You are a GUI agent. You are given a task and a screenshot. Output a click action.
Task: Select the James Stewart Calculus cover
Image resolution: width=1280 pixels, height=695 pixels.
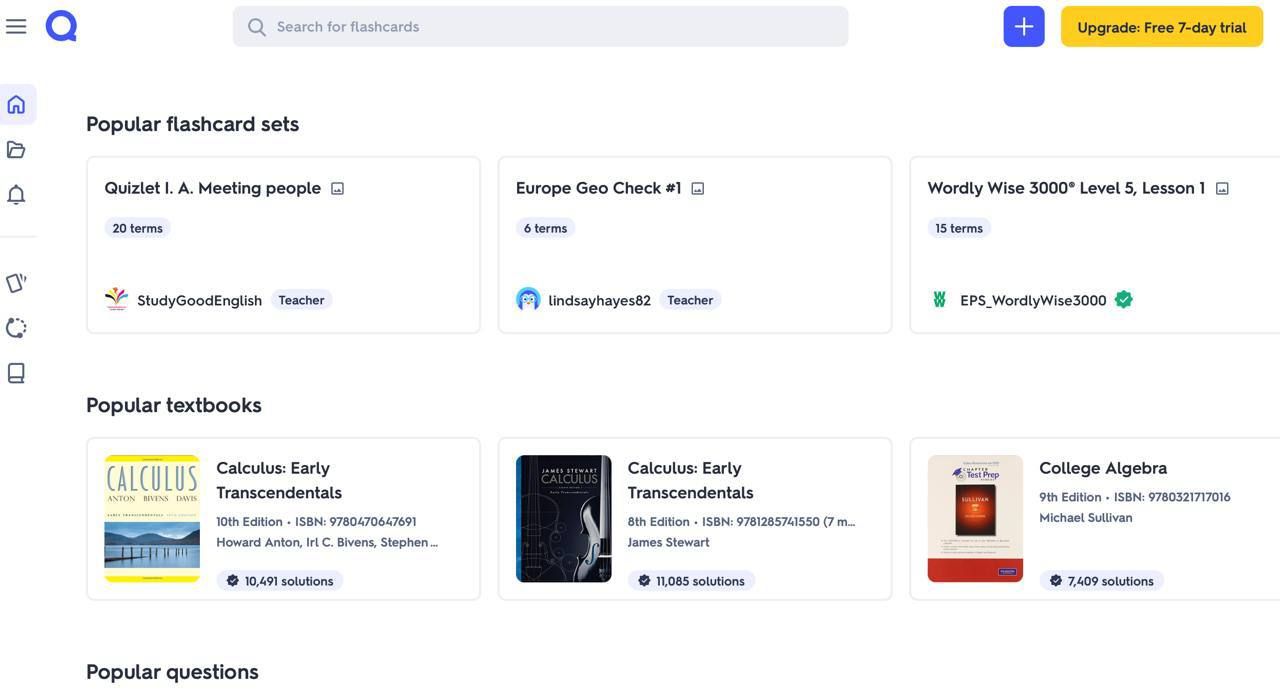coord(563,518)
